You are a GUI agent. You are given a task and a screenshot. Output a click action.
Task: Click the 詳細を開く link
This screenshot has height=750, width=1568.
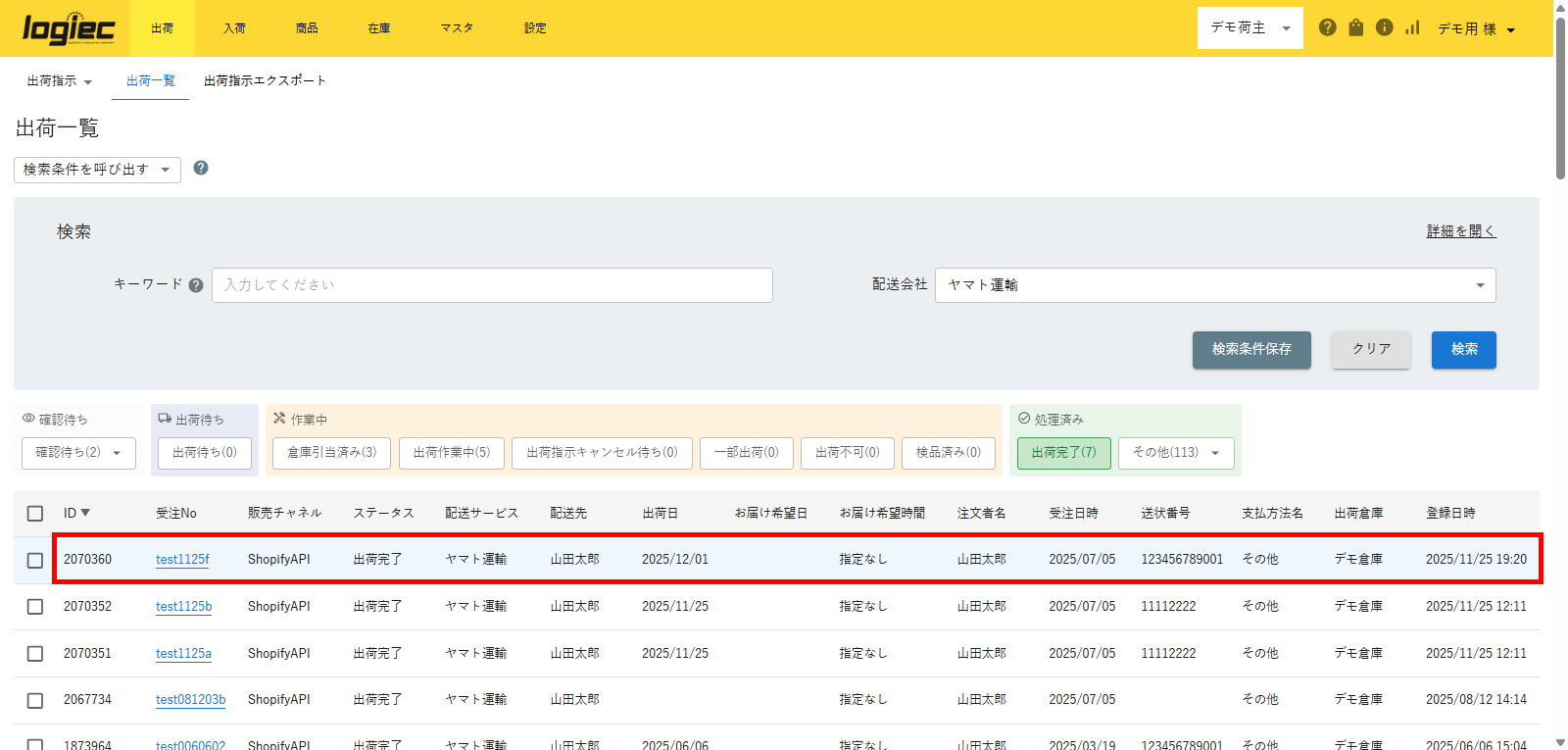(1461, 231)
